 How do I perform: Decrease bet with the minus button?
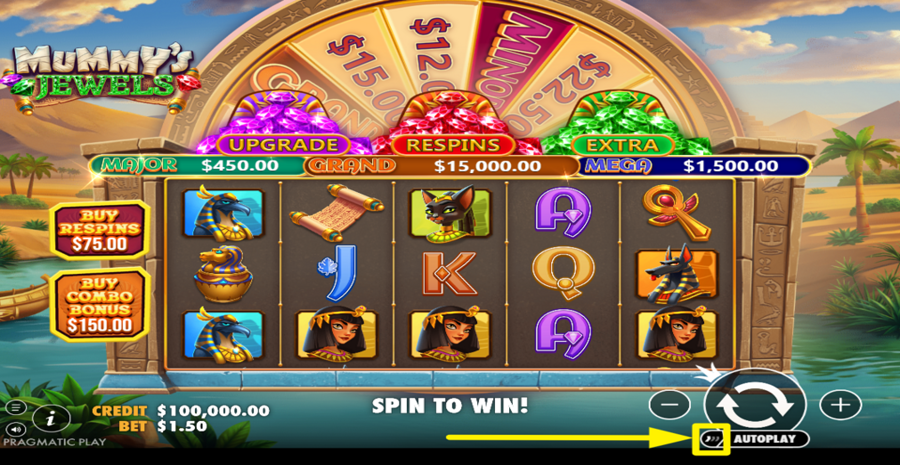click(669, 405)
